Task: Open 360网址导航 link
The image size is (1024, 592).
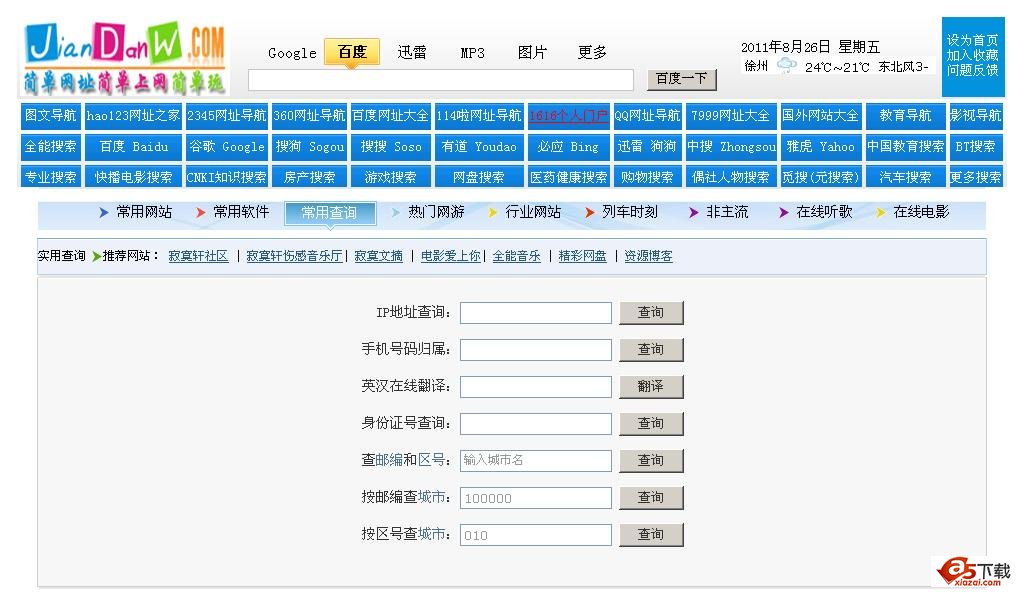Action: pyautogui.click(x=309, y=116)
